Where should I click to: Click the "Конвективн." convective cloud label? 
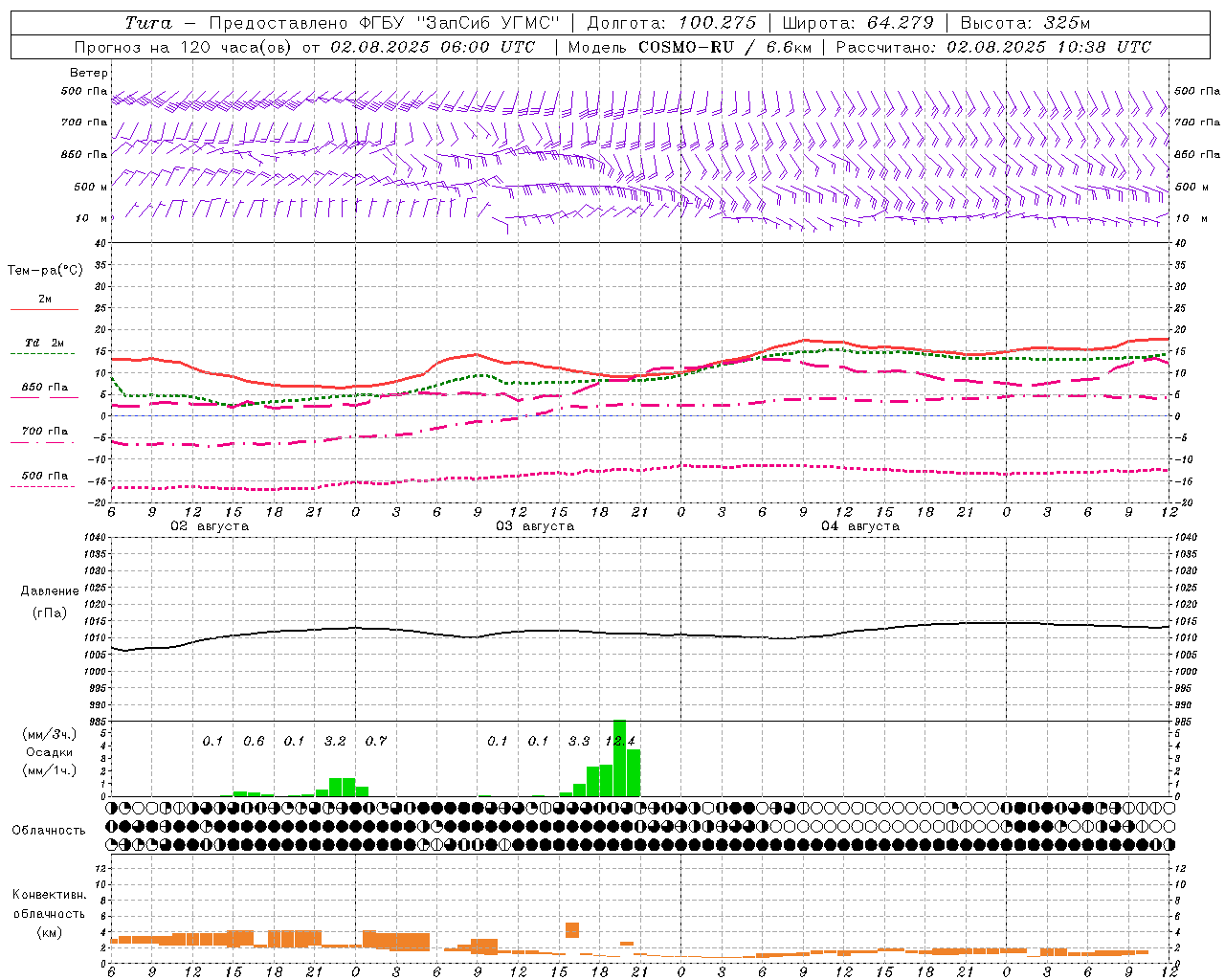[49, 895]
